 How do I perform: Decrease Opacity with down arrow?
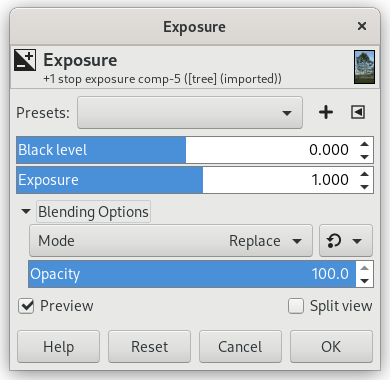365,281
